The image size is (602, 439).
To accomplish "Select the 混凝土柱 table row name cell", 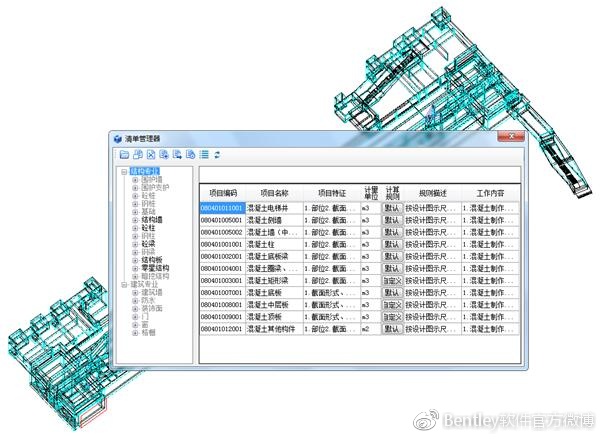I will 274,244.
